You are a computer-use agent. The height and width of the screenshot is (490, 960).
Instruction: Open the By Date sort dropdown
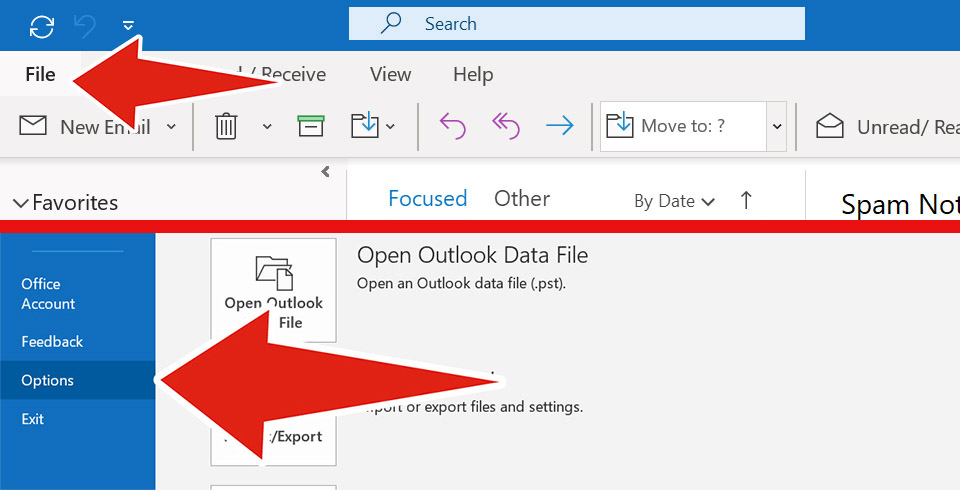[x=674, y=201]
